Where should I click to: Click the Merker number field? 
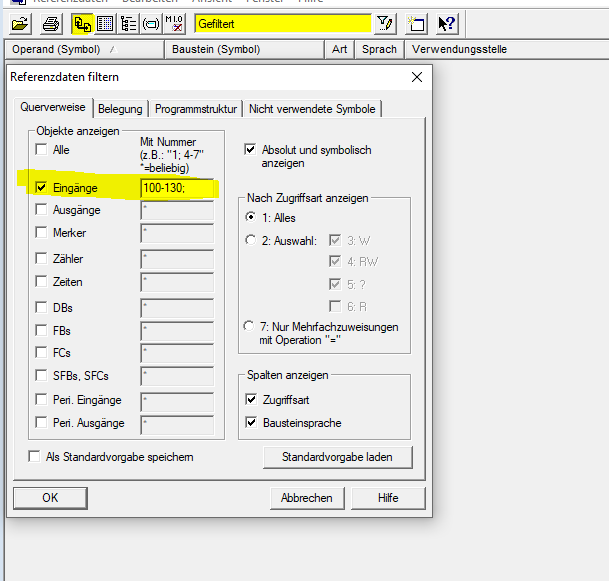click(177, 233)
